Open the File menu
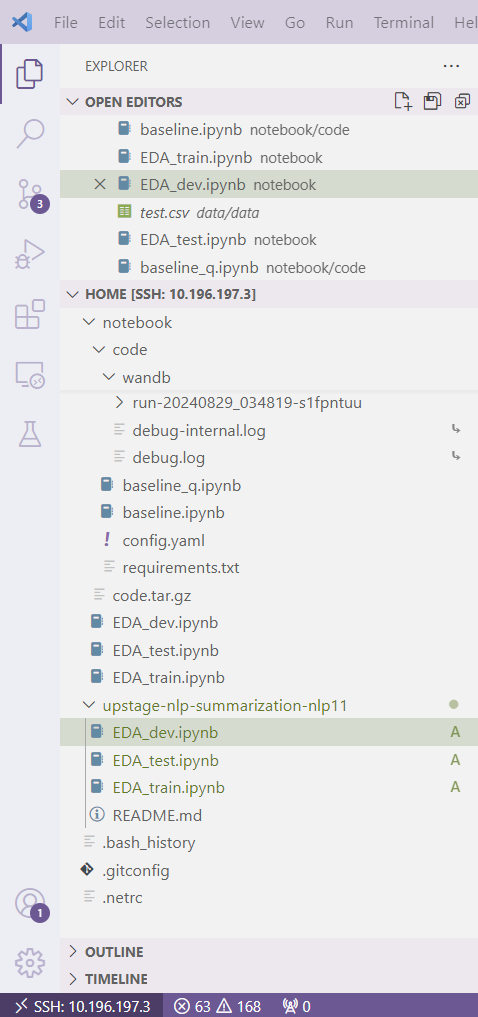The image size is (478, 1017). 66,23
